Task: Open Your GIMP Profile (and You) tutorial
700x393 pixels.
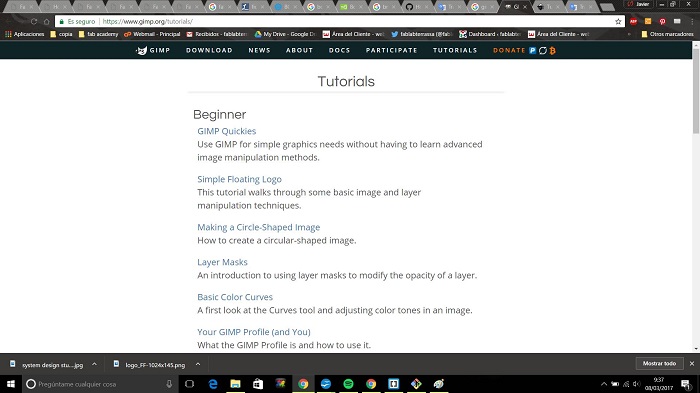Action: pos(254,332)
